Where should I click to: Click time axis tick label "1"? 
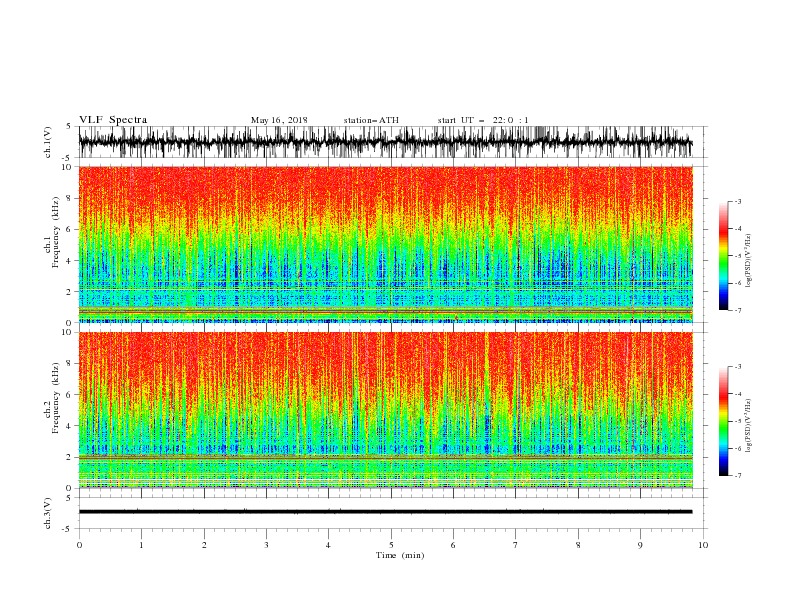tap(141, 545)
